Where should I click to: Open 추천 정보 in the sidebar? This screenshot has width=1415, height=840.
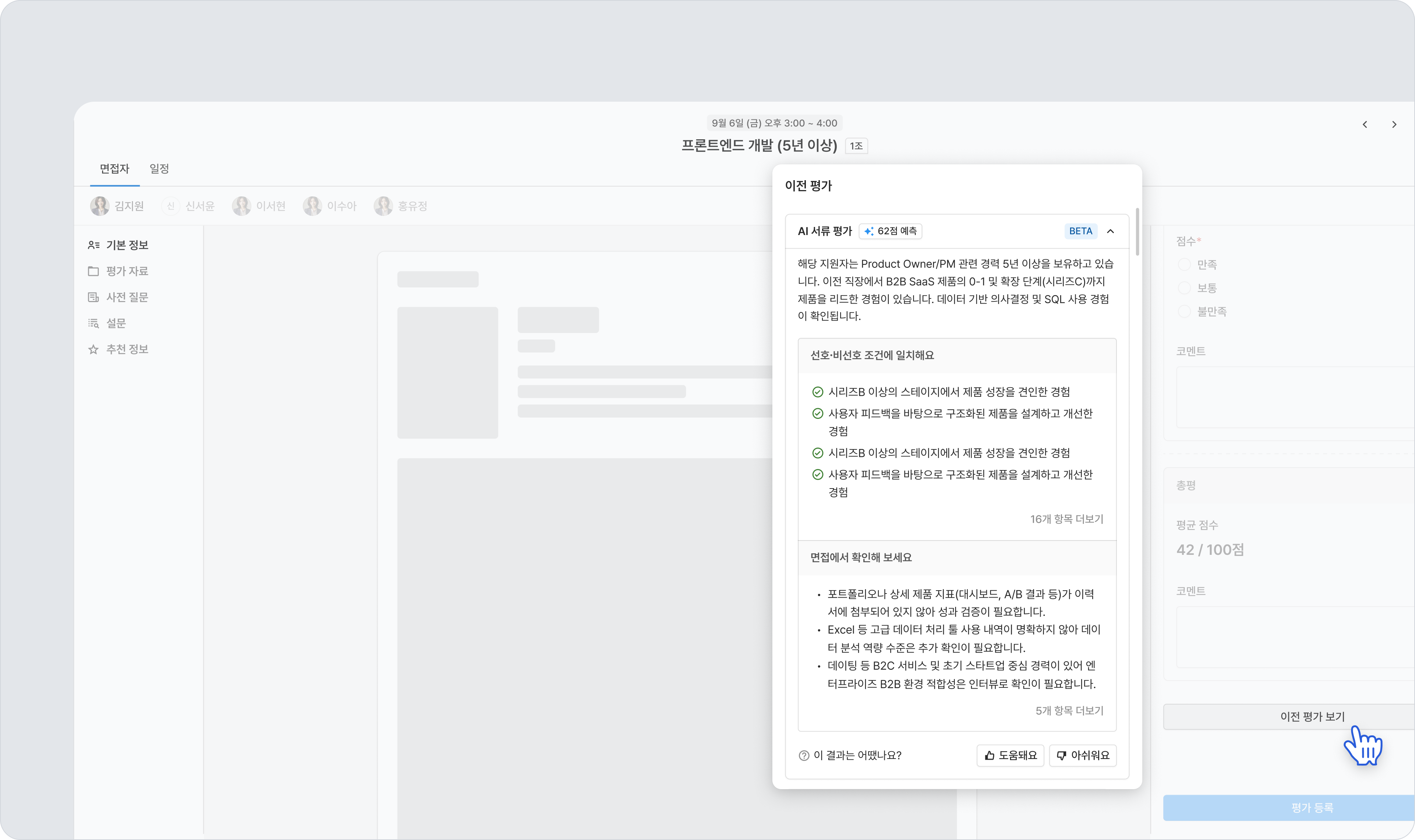tap(118, 349)
